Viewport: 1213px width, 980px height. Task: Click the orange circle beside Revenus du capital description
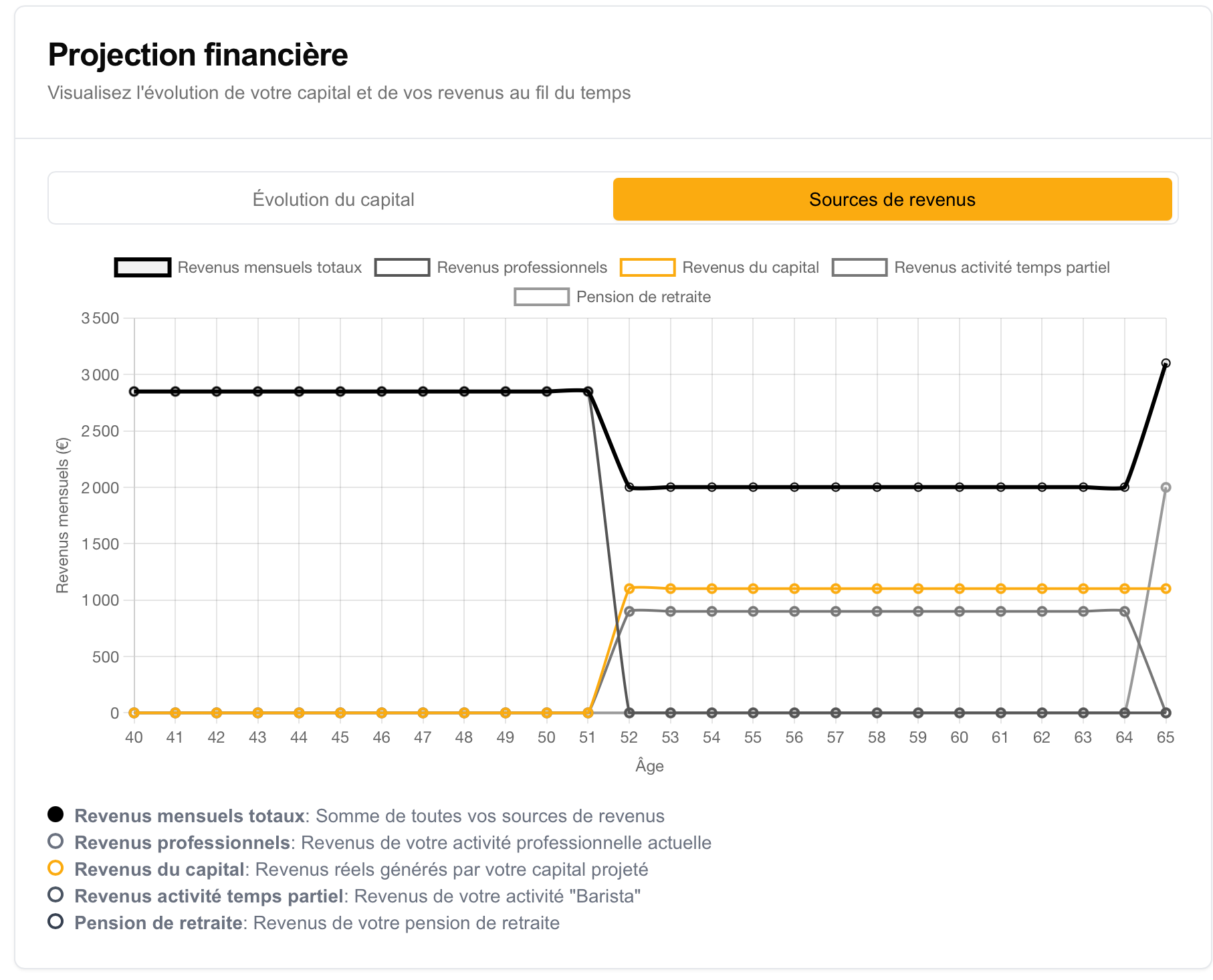[56, 868]
